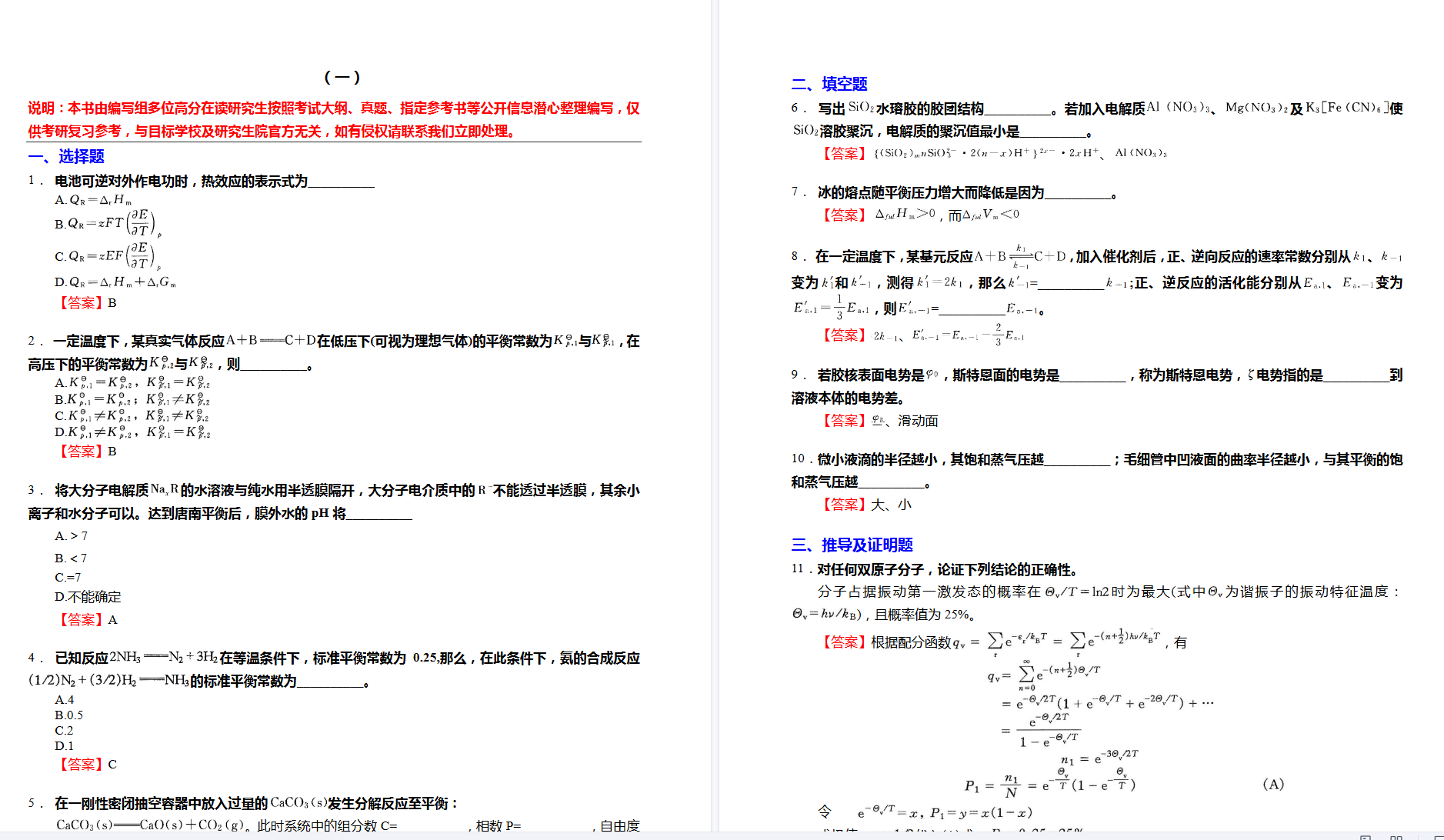Image resolution: width=1444 pixels, height=840 pixels.
Task: Click the question 7 text about 冰的熔点
Action: (x=929, y=192)
